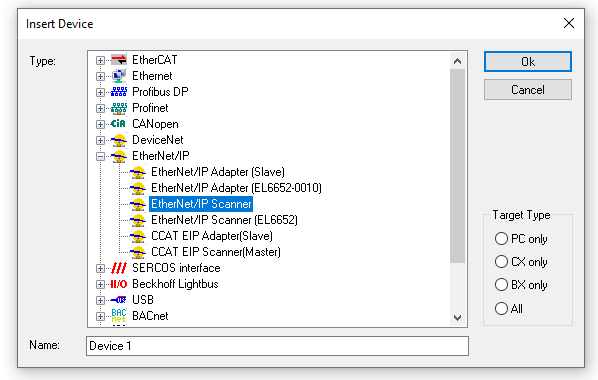Expand the Beckhoff Lightbus node

tap(100, 285)
